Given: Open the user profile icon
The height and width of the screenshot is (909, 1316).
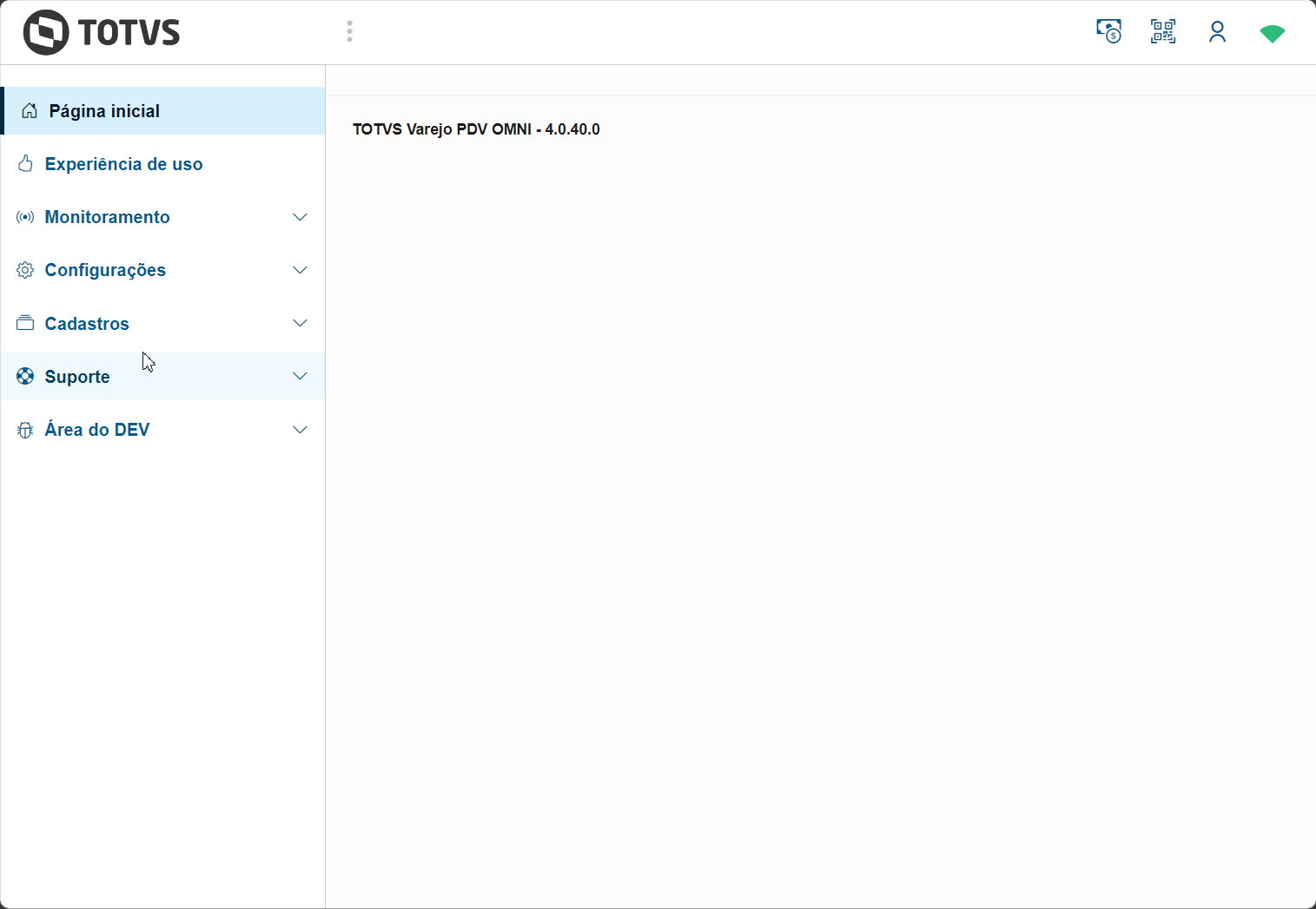Looking at the screenshot, I should tap(1217, 32).
